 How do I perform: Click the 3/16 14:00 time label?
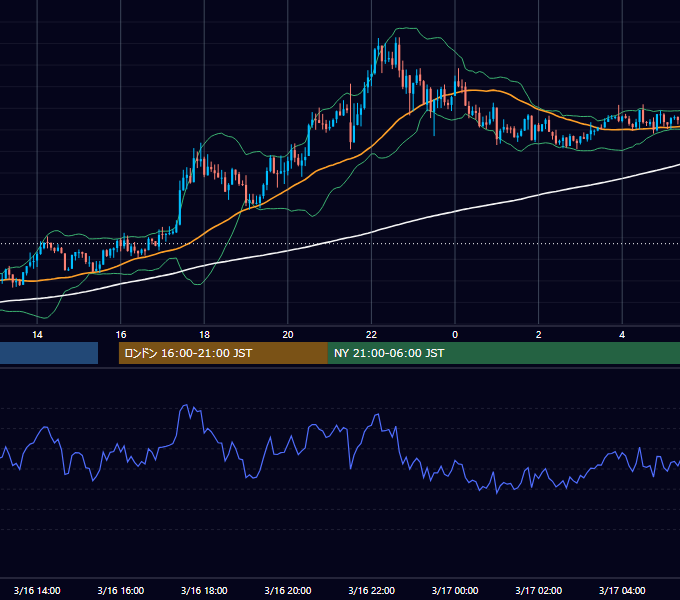[37, 590]
